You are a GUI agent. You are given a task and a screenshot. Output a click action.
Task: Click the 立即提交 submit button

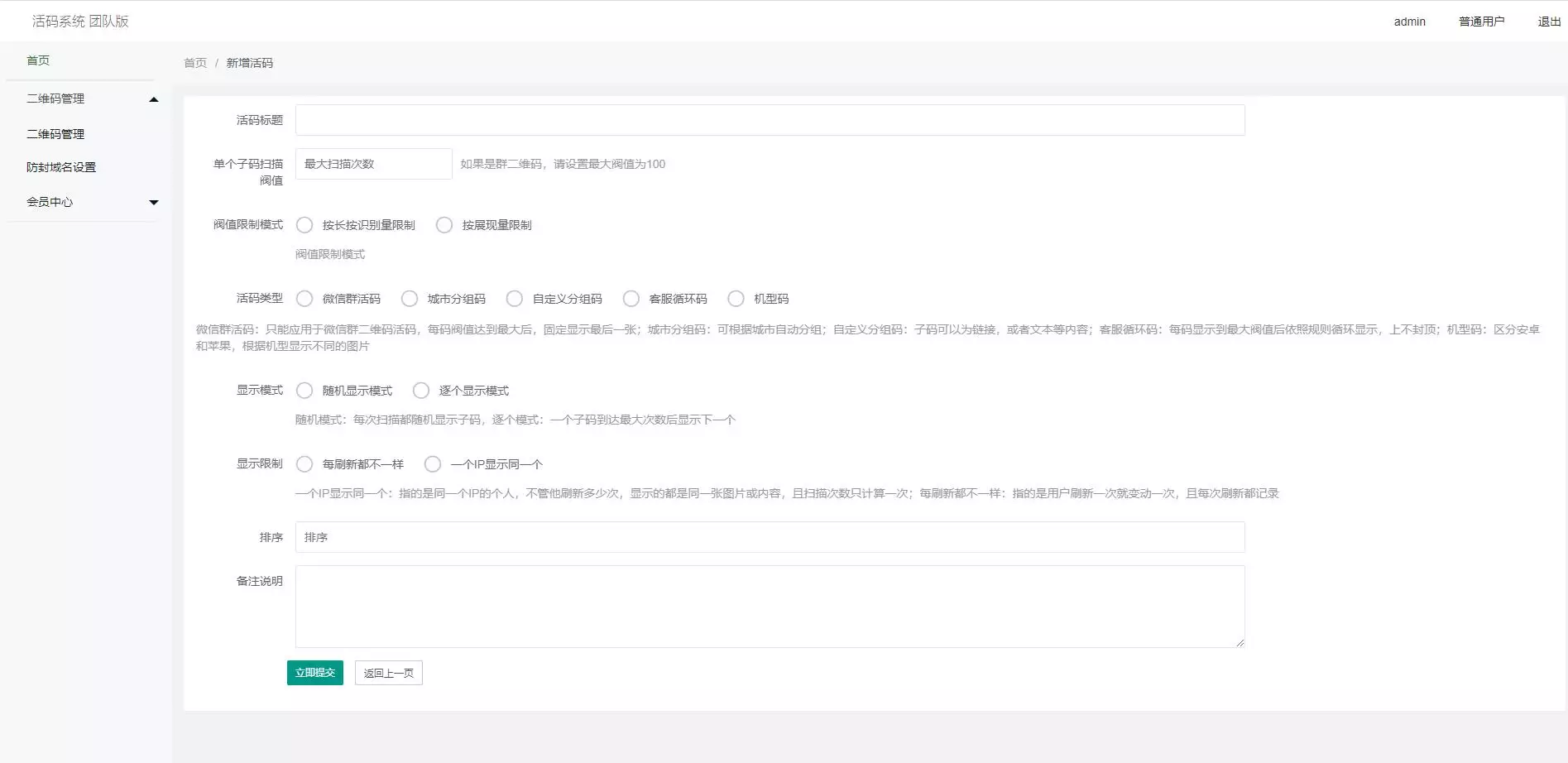click(x=314, y=673)
